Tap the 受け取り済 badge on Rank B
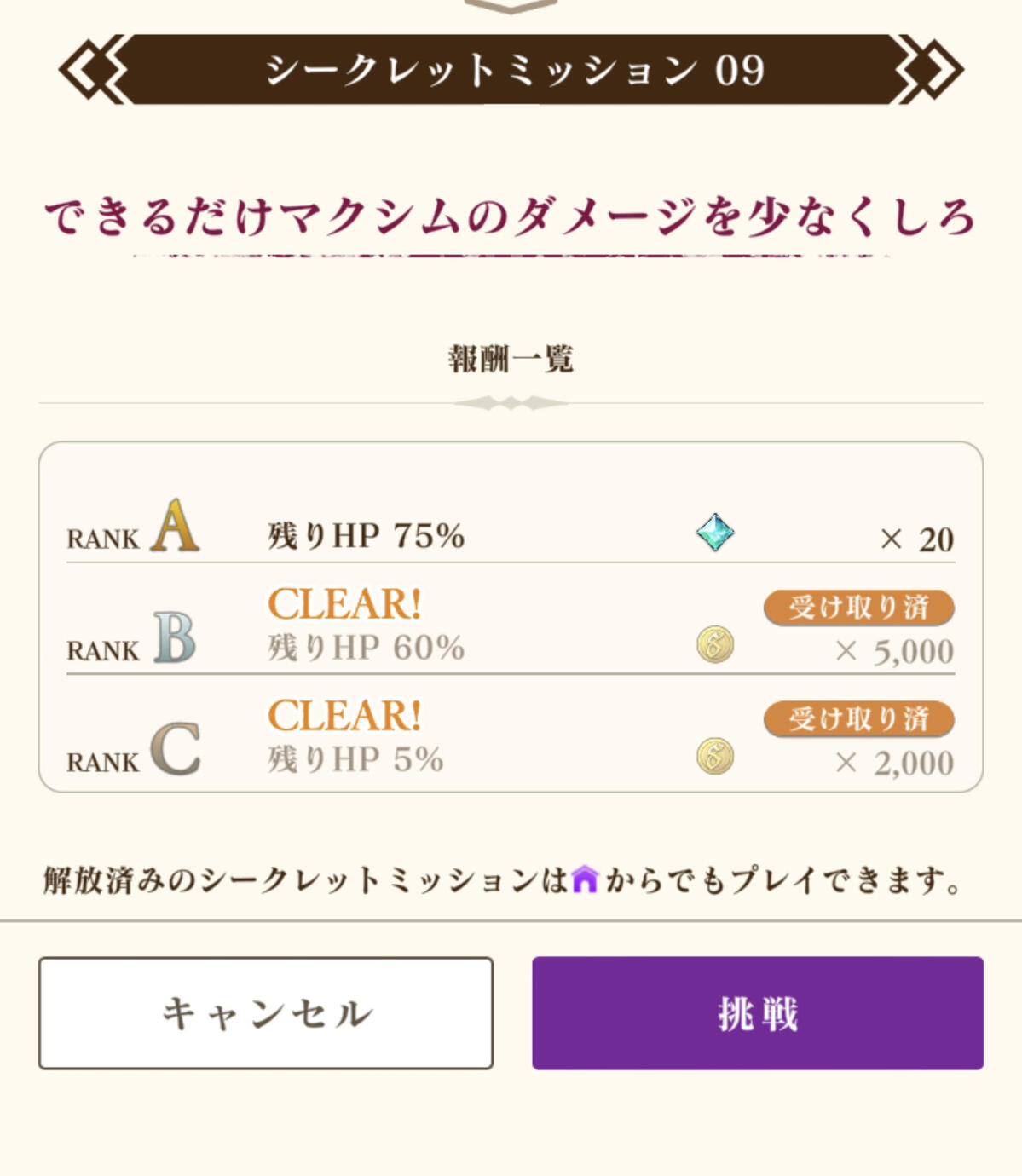The image size is (1022, 1176). click(x=858, y=608)
